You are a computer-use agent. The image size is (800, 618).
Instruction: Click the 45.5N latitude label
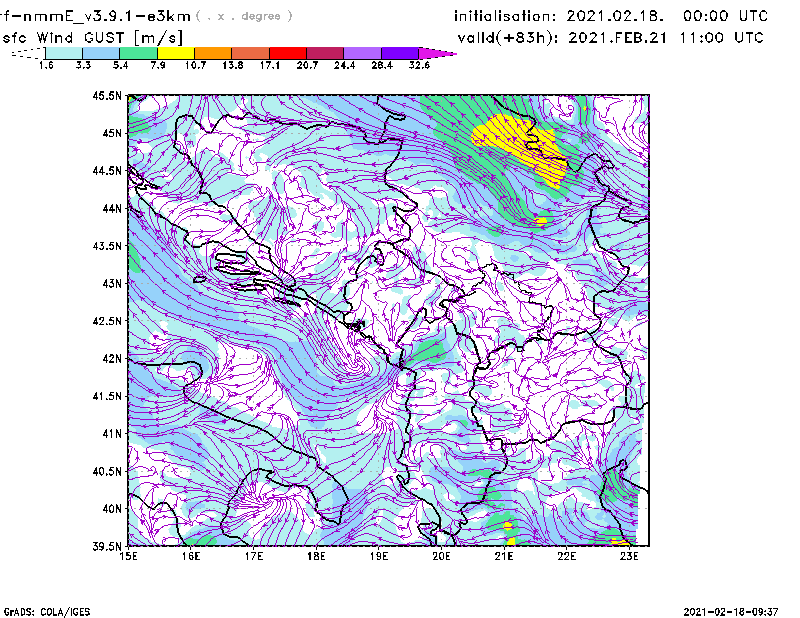108,95
